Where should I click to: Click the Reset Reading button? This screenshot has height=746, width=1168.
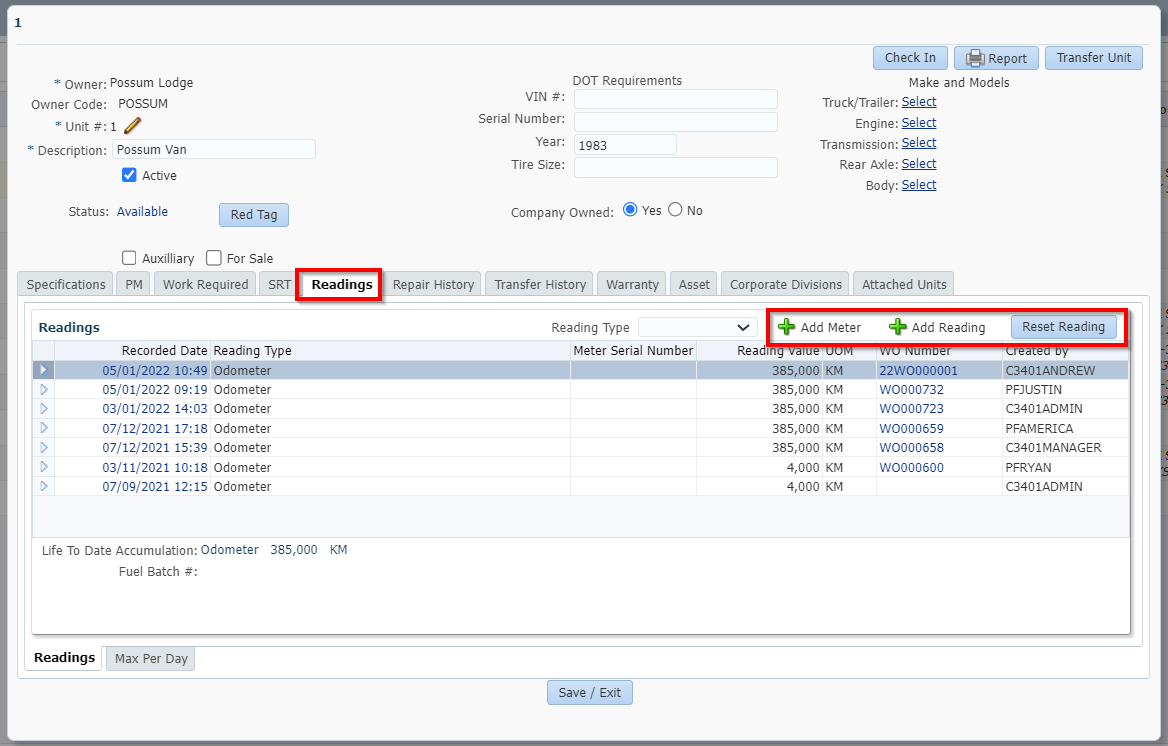click(1064, 326)
